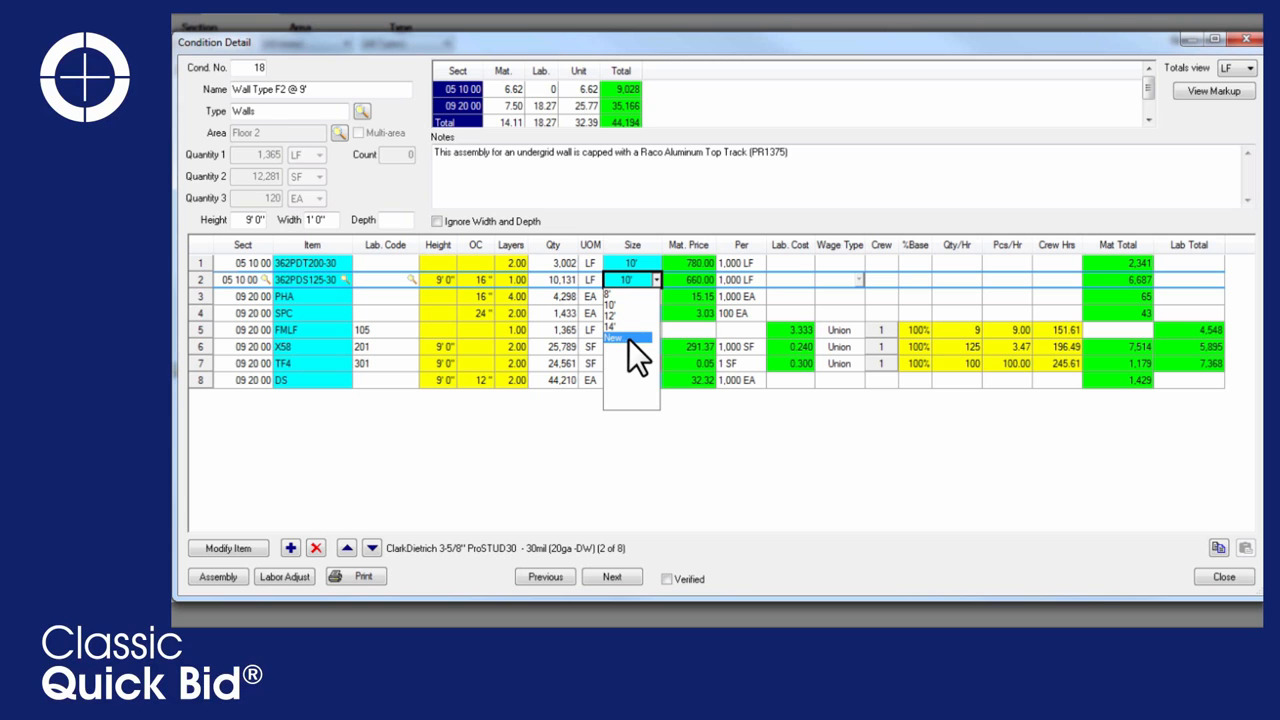Click Lab. Code cell 105

click(x=386, y=330)
